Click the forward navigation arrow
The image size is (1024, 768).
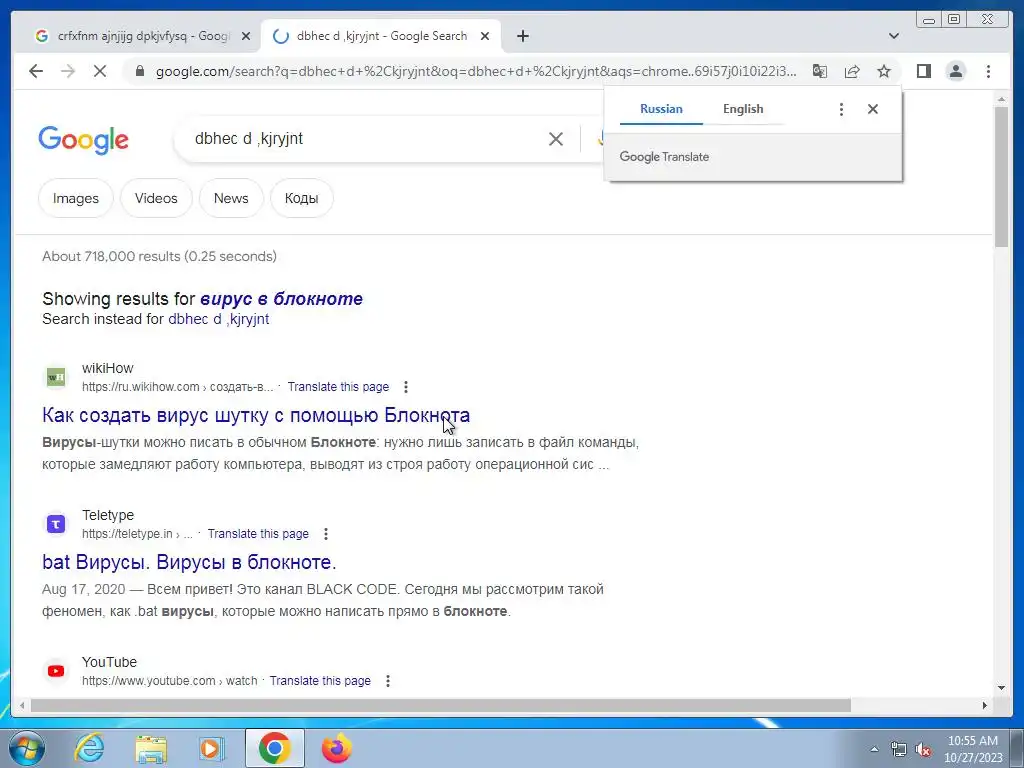[x=68, y=71]
